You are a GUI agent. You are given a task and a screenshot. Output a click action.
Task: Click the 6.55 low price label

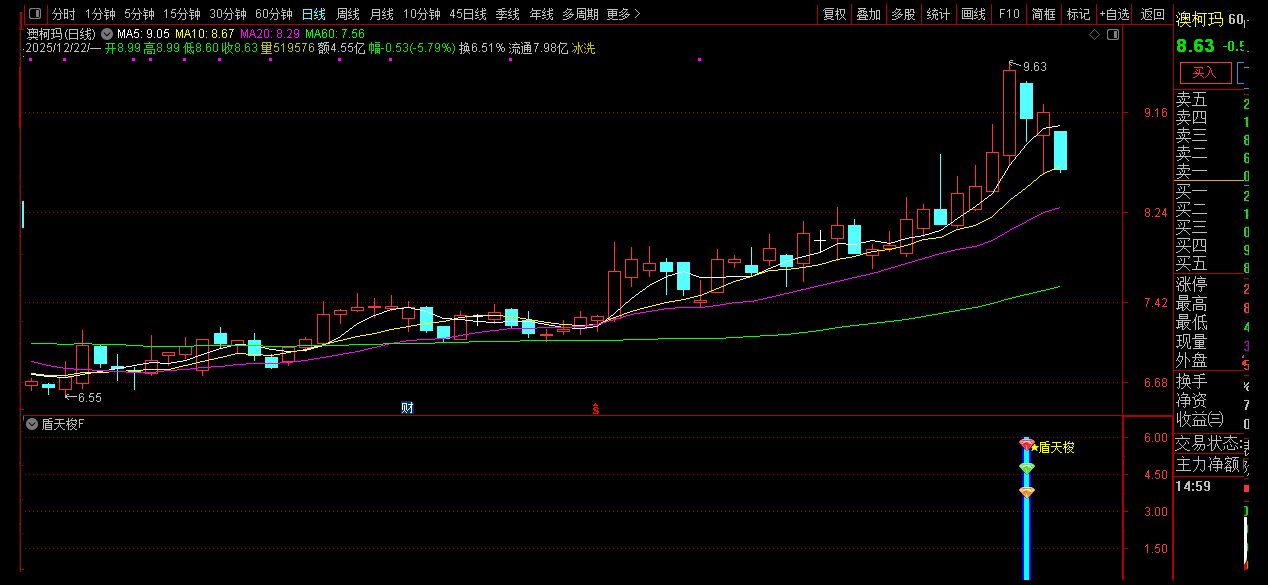(x=90, y=397)
